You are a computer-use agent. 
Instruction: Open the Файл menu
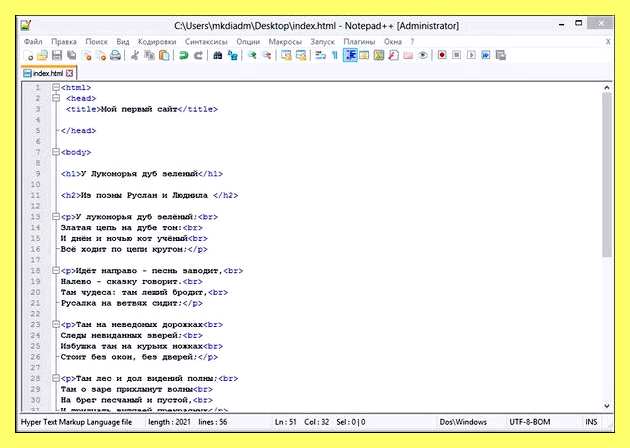(33, 42)
